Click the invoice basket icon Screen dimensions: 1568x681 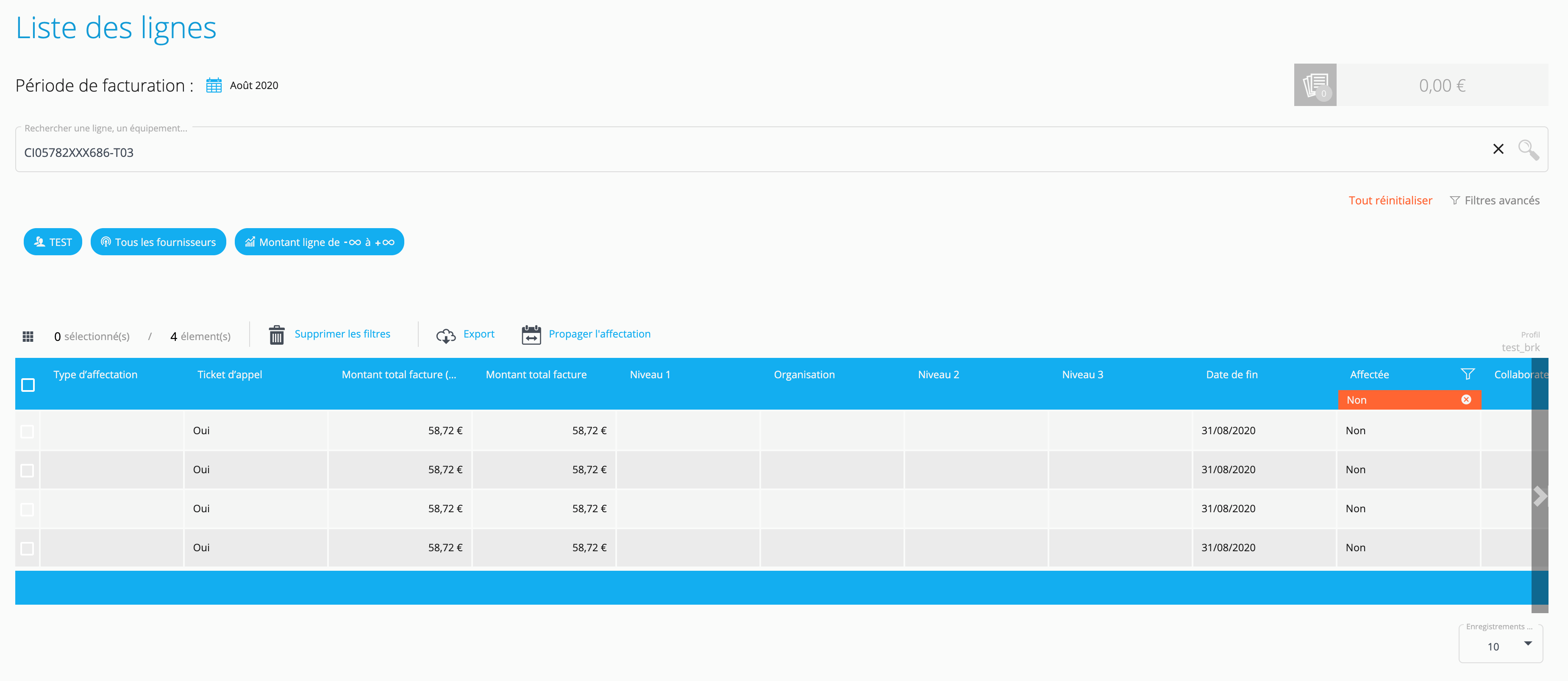tap(1315, 85)
